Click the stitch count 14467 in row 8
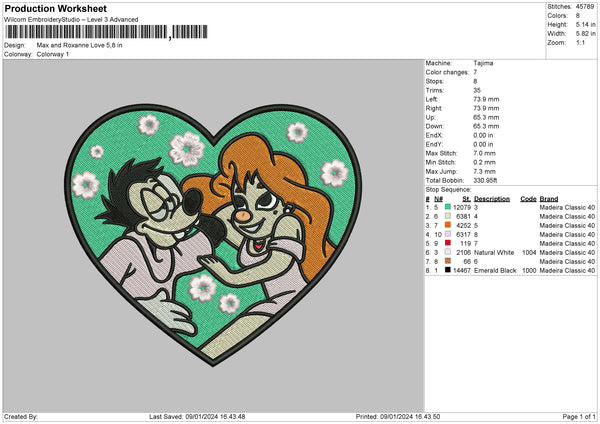 [462, 270]
